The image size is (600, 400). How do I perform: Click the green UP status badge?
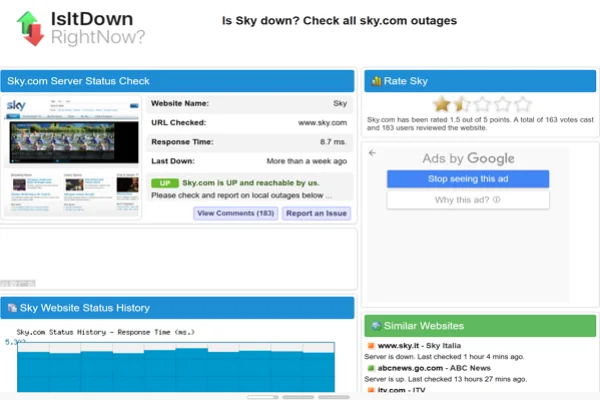[165, 183]
